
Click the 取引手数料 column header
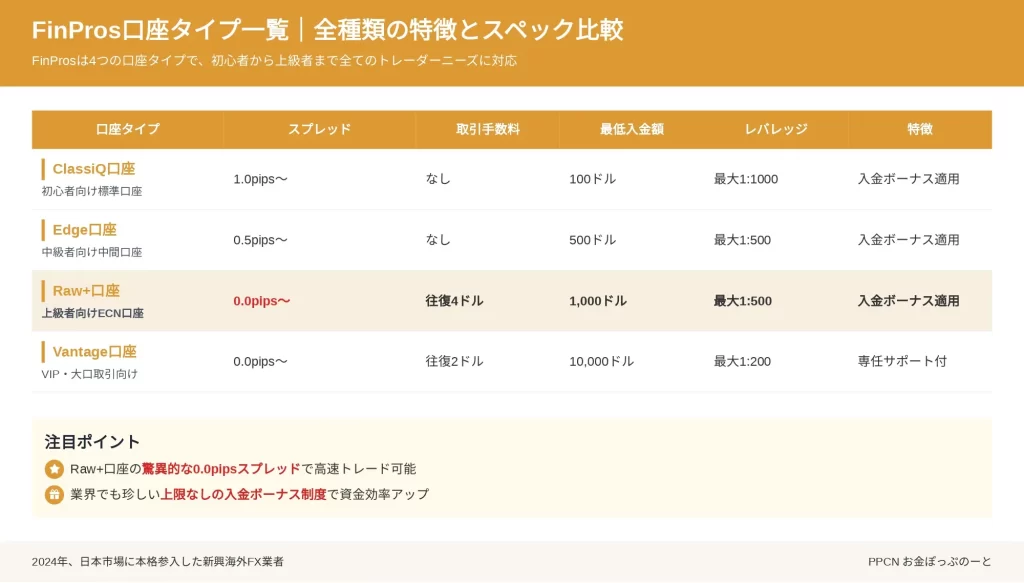[x=488, y=129]
